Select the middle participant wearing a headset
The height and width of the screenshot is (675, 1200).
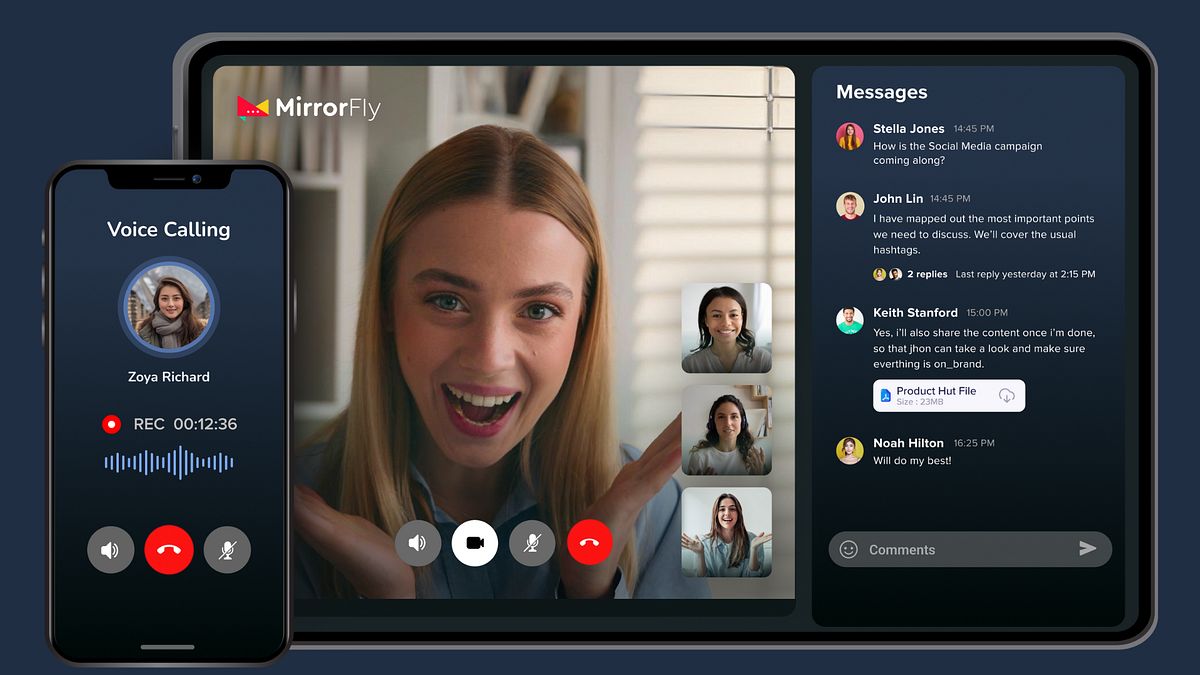726,430
